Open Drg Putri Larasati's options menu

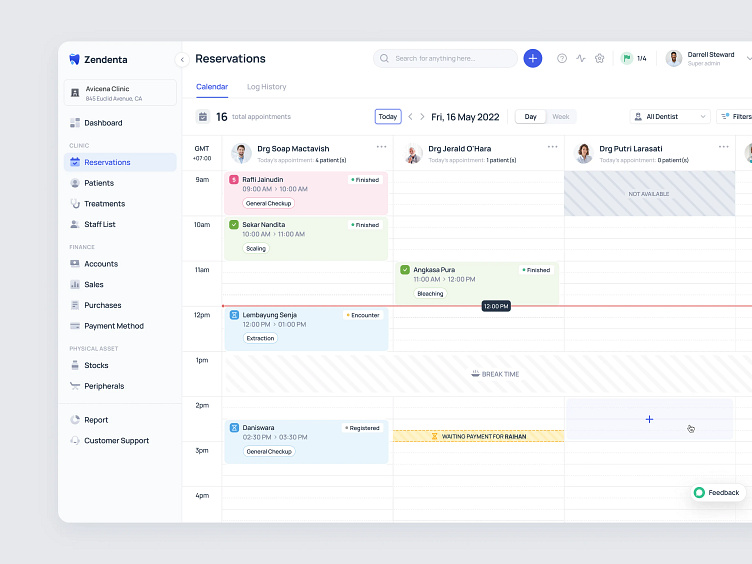click(724, 147)
